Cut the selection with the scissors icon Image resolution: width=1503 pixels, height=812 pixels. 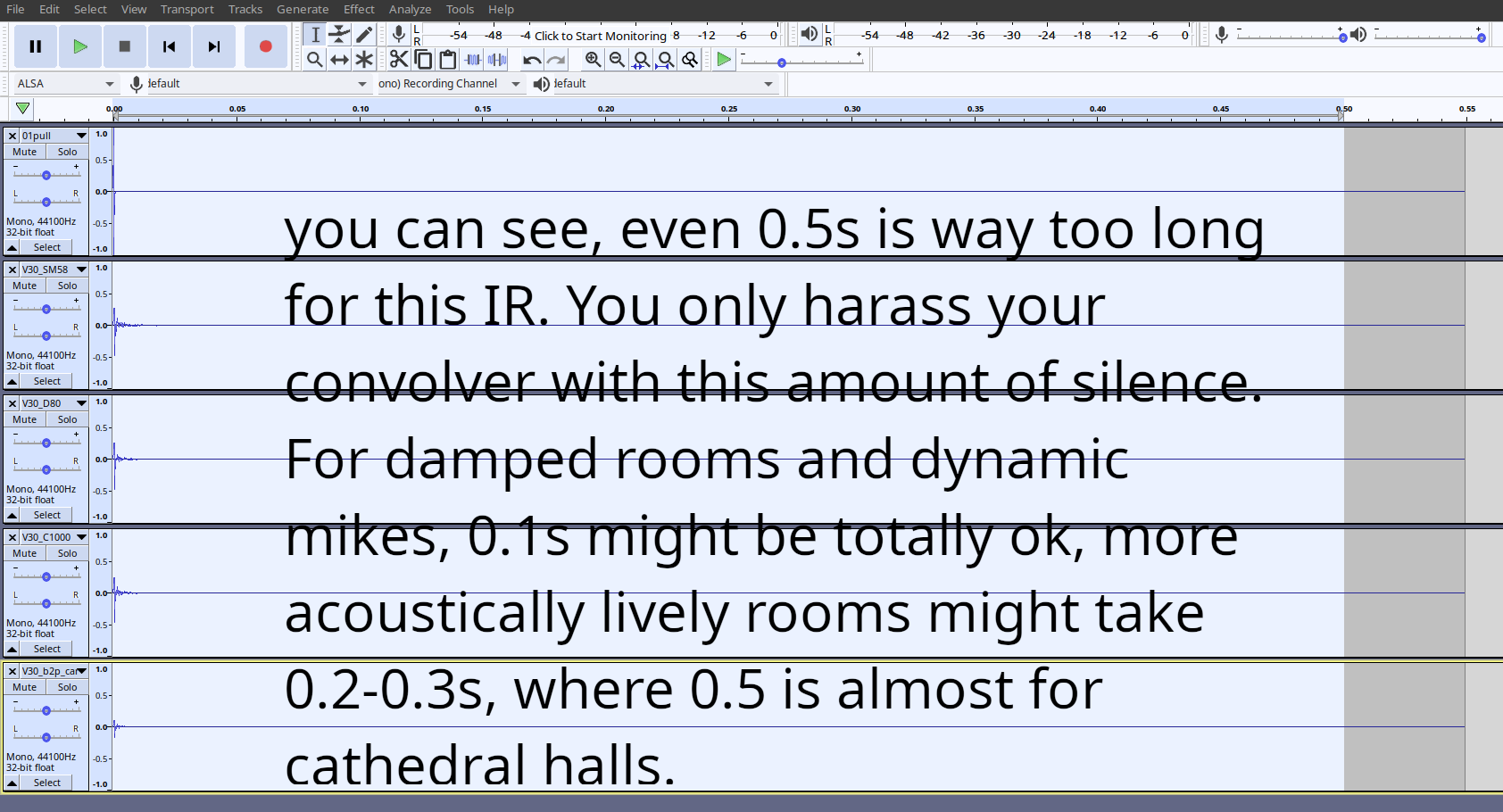pyautogui.click(x=398, y=60)
